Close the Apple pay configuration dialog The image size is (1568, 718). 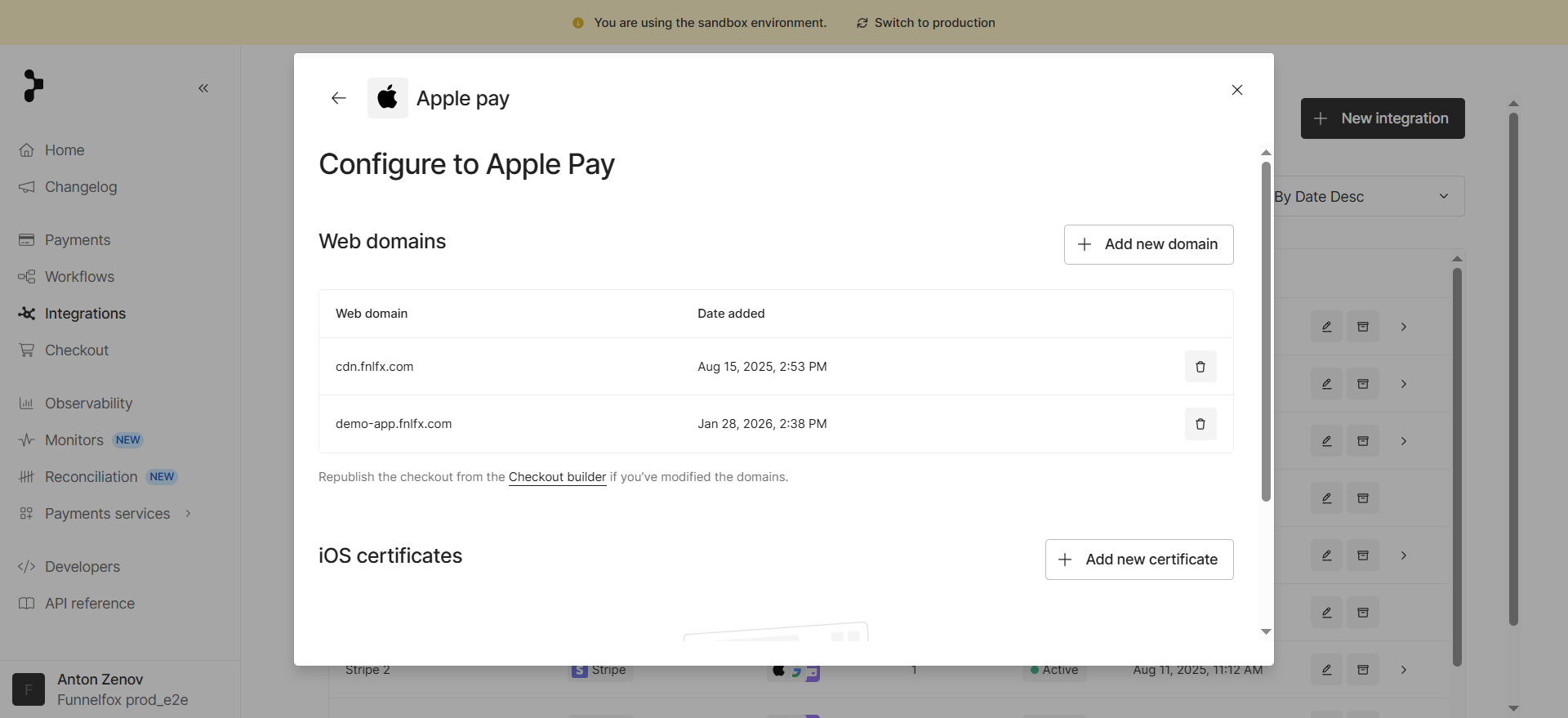click(x=1237, y=90)
